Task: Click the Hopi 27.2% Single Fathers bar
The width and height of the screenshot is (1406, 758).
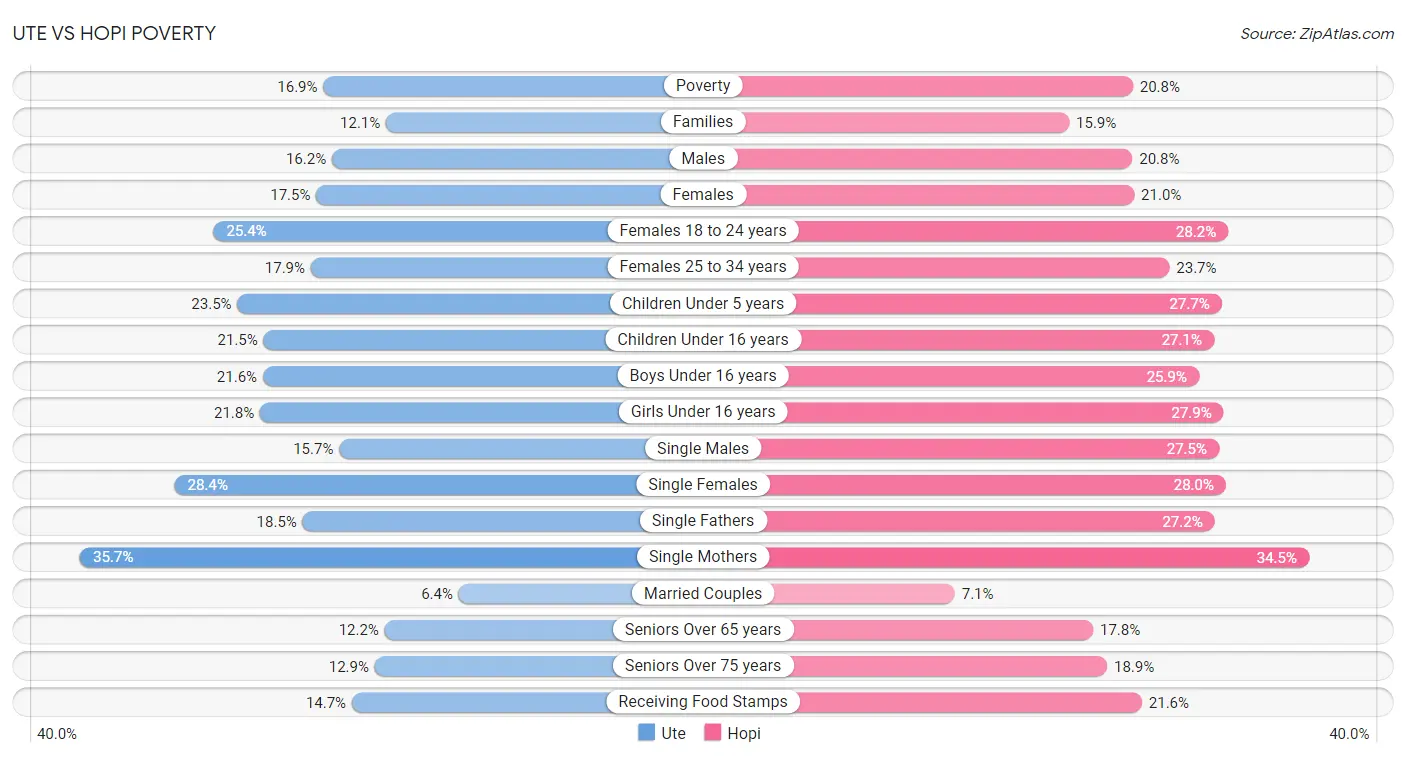Action: pyautogui.click(x=960, y=521)
